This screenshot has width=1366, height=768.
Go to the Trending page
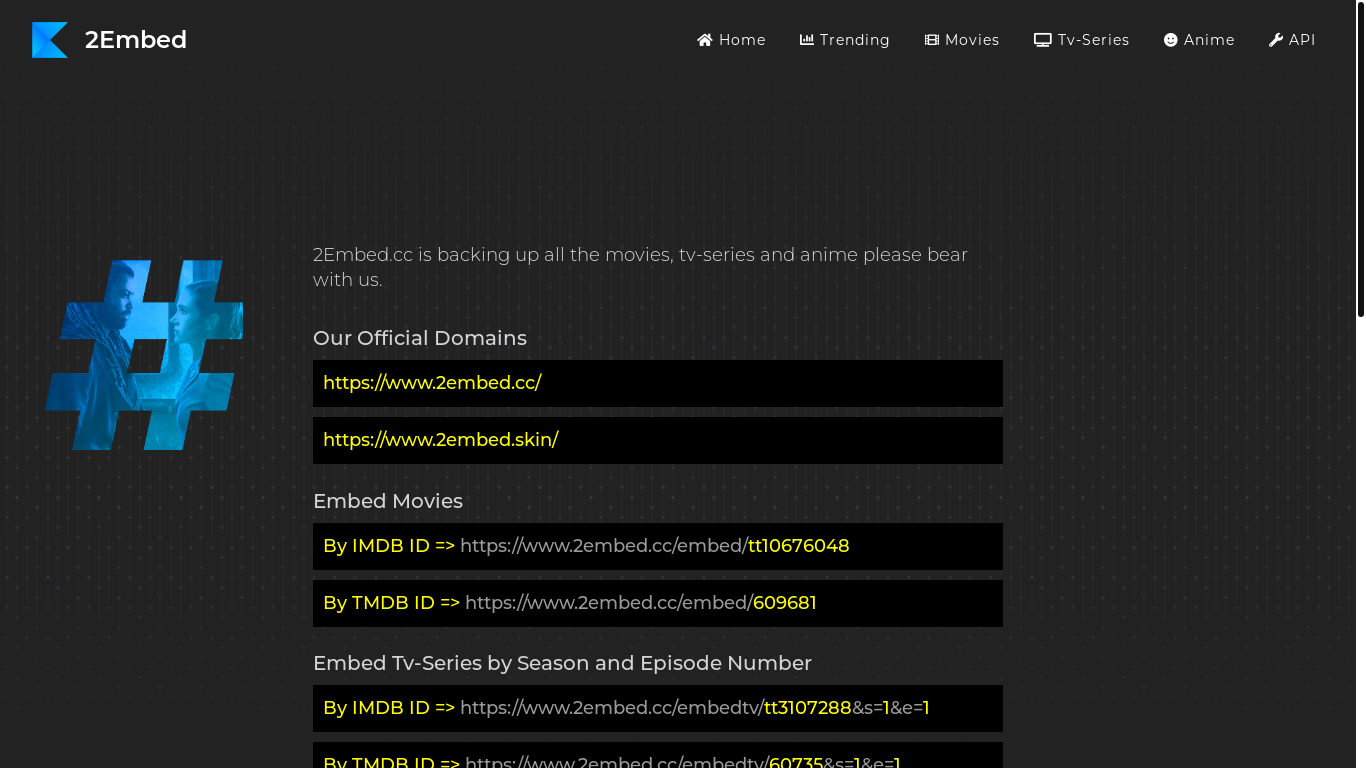coord(845,40)
